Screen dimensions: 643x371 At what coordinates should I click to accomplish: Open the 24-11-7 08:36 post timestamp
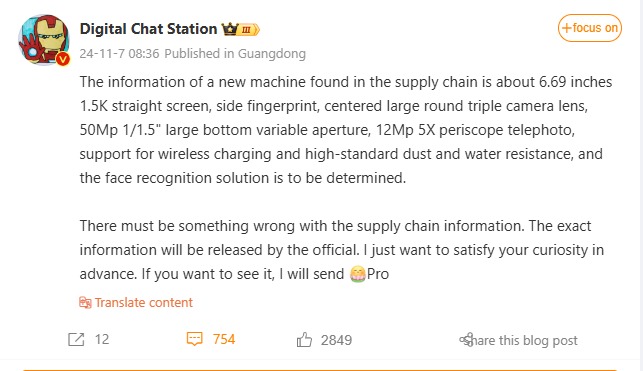click(119, 54)
